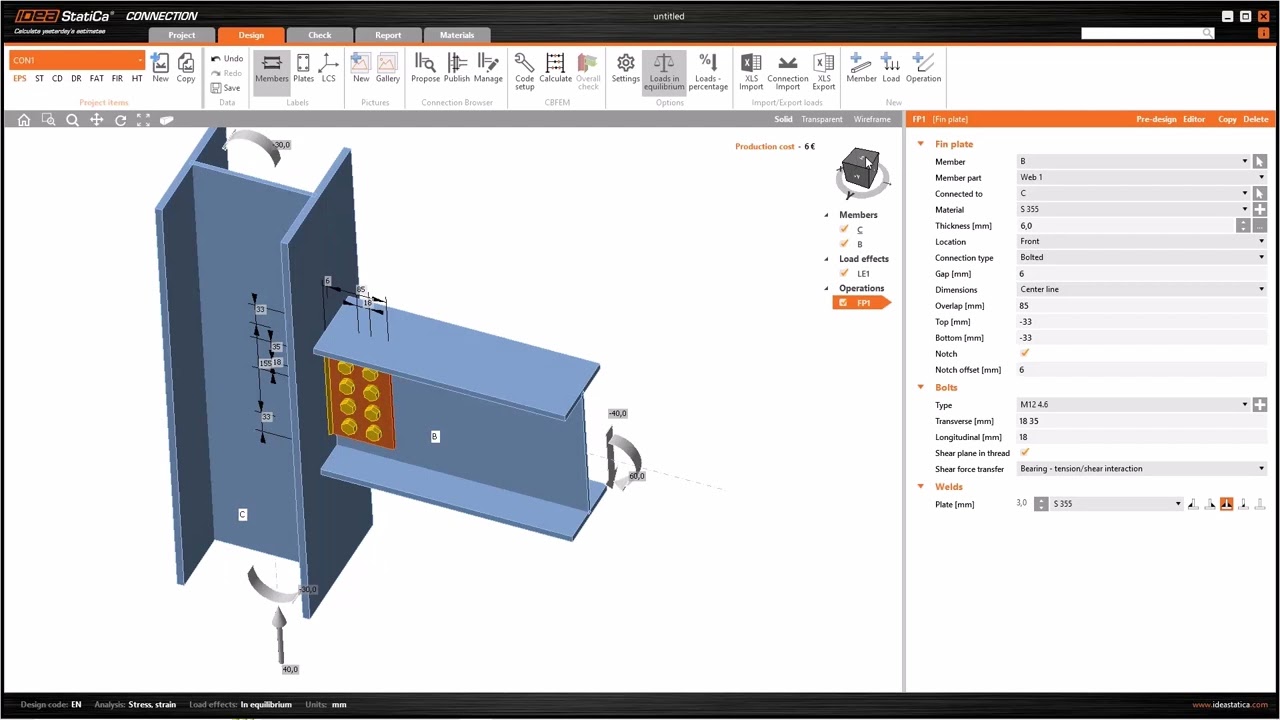This screenshot has height=720, width=1280.
Task: Open the Settings options
Action: coord(626,68)
